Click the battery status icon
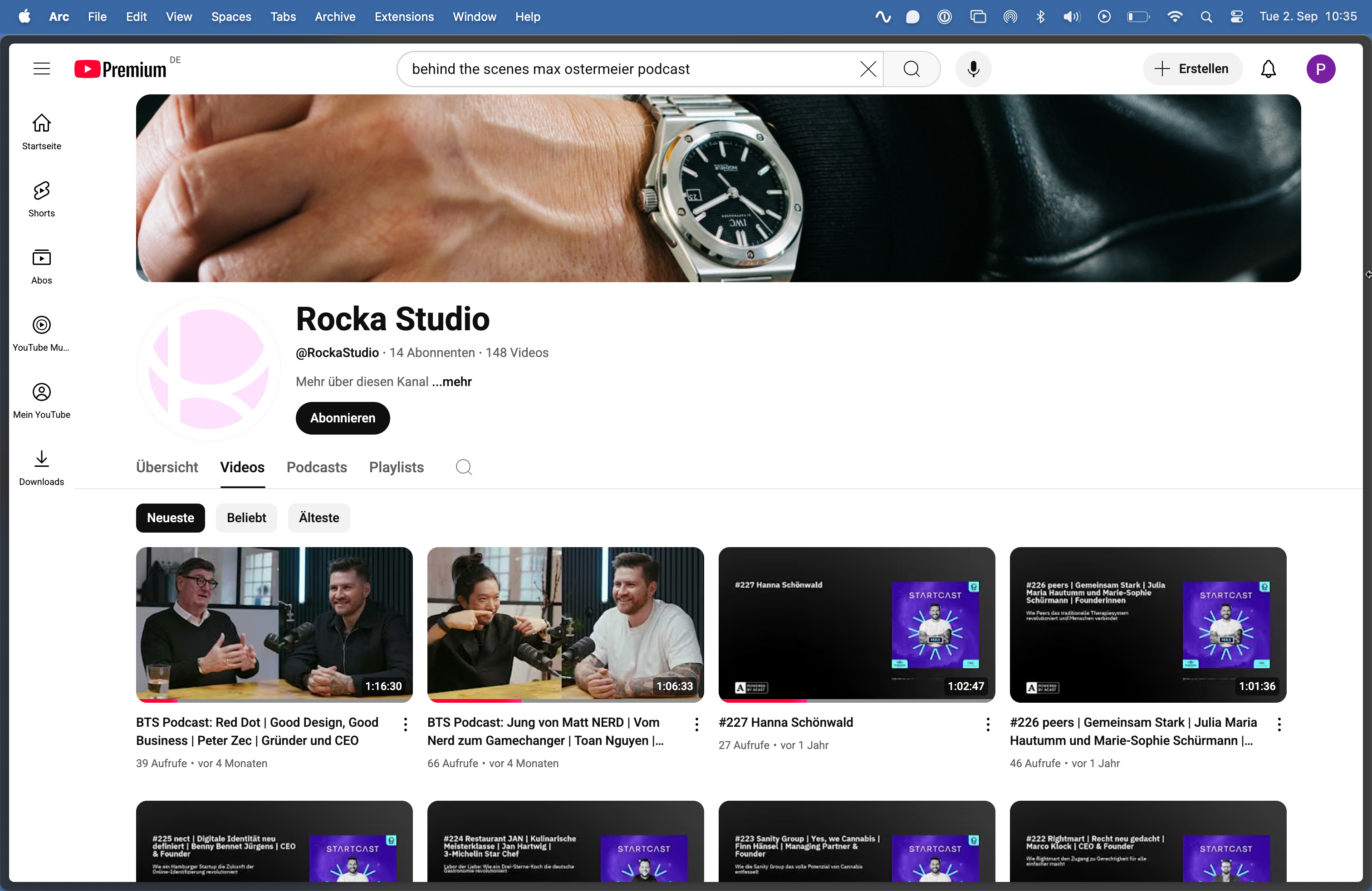Image resolution: width=1372 pixels, height=891 pixels. [x=1138, y=17]
